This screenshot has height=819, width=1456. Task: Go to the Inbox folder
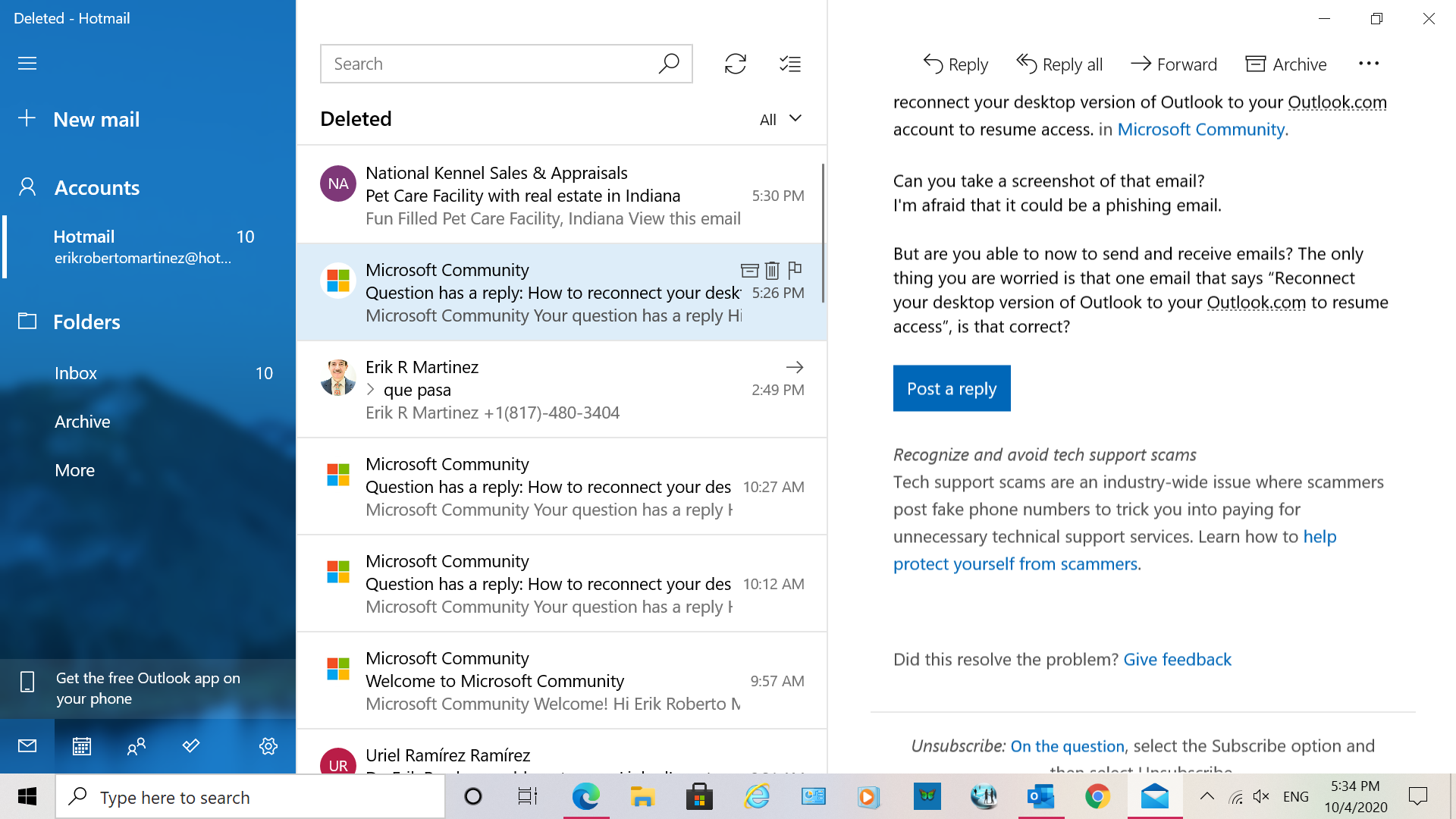pos(148,373)
